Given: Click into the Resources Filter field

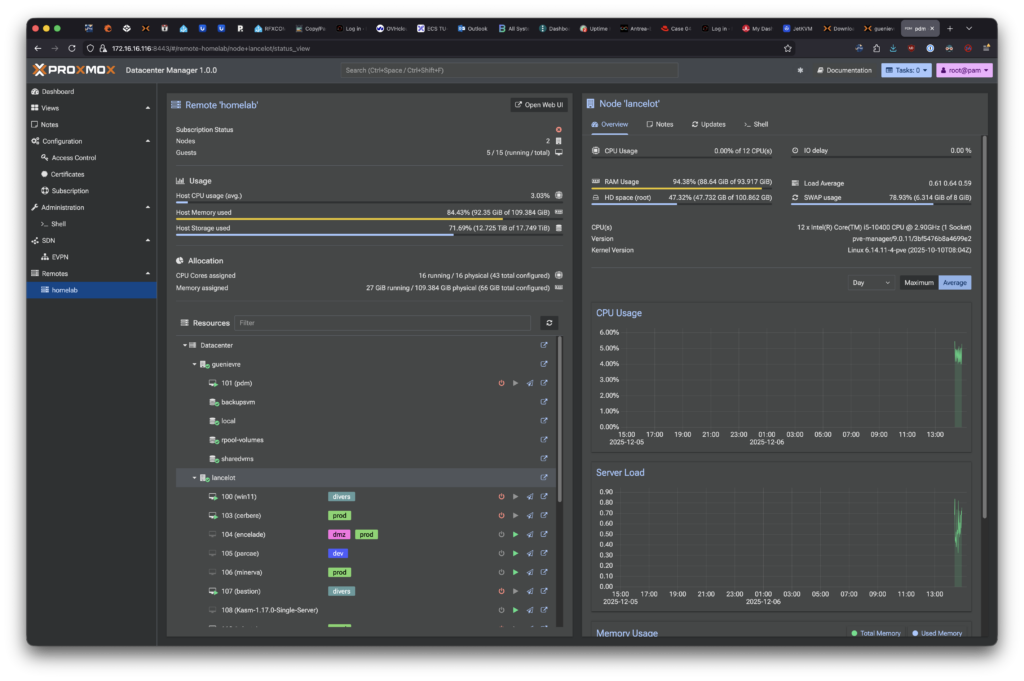Looking at the screenshot, I should [383, 323].
